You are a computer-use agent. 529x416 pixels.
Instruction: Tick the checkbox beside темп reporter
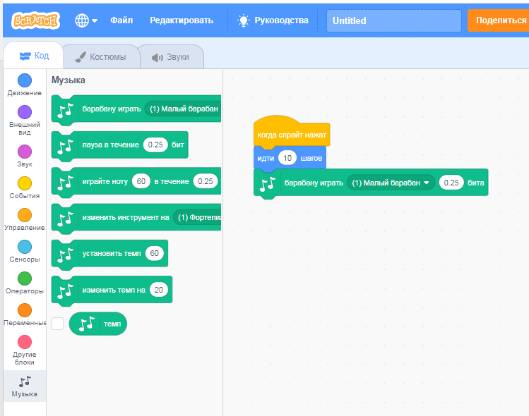click(57, 324)
